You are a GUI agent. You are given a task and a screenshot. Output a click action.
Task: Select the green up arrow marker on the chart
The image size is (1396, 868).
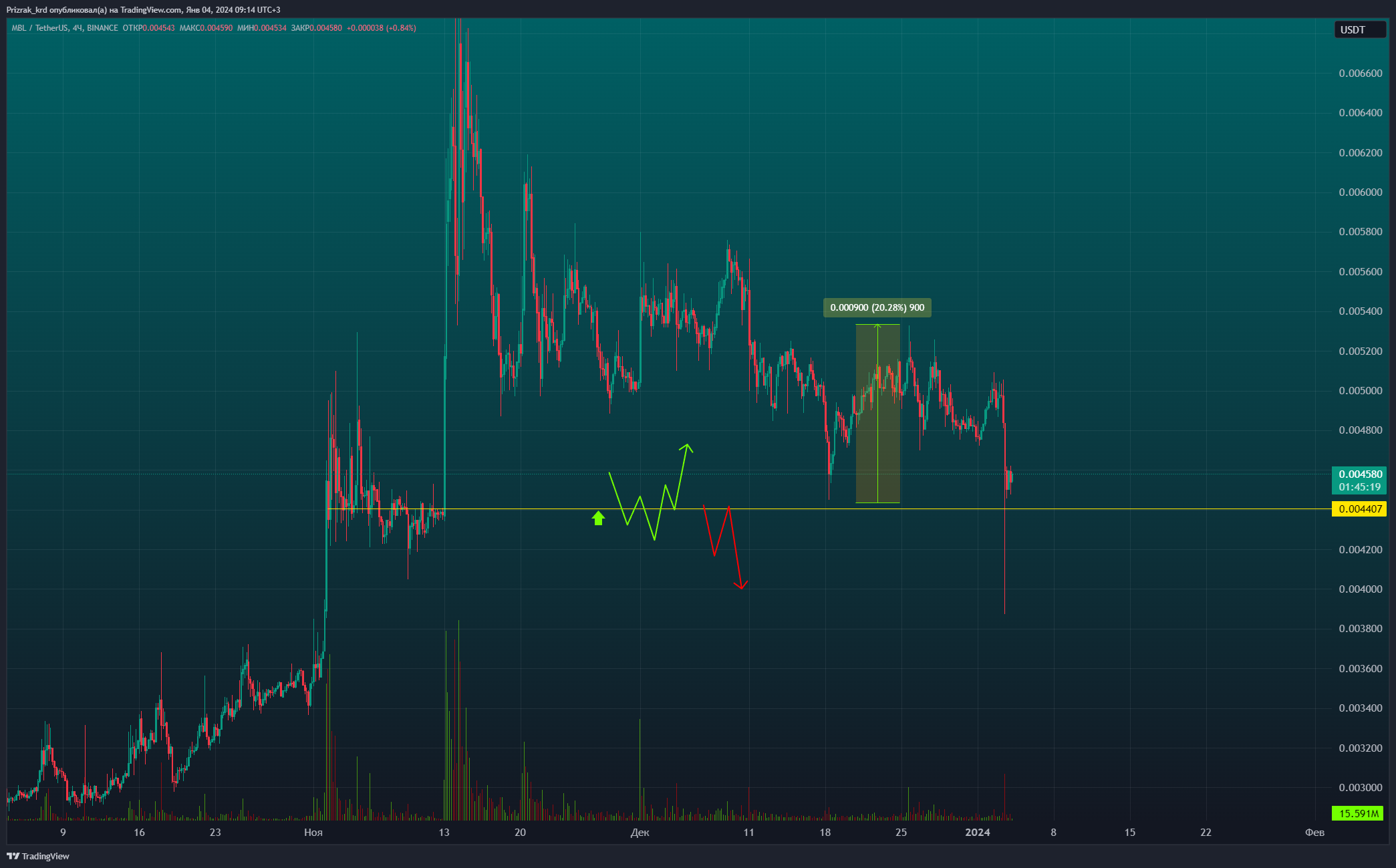pyautogui.click(x=598, y=518)
